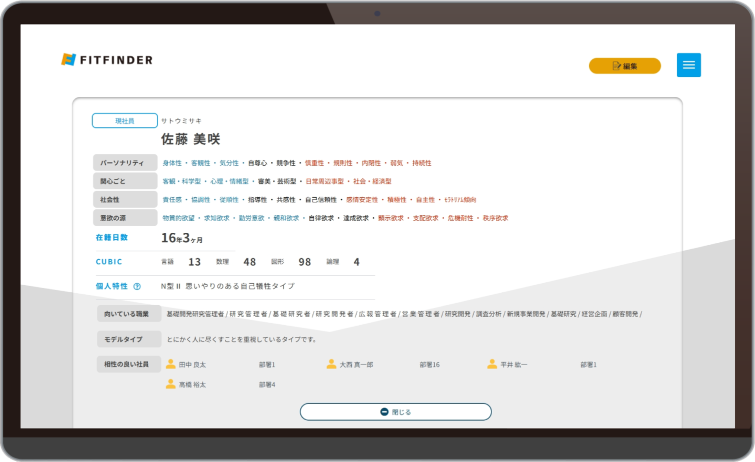Click the 社会・経済型 interest type

click(x=372, y=182)
